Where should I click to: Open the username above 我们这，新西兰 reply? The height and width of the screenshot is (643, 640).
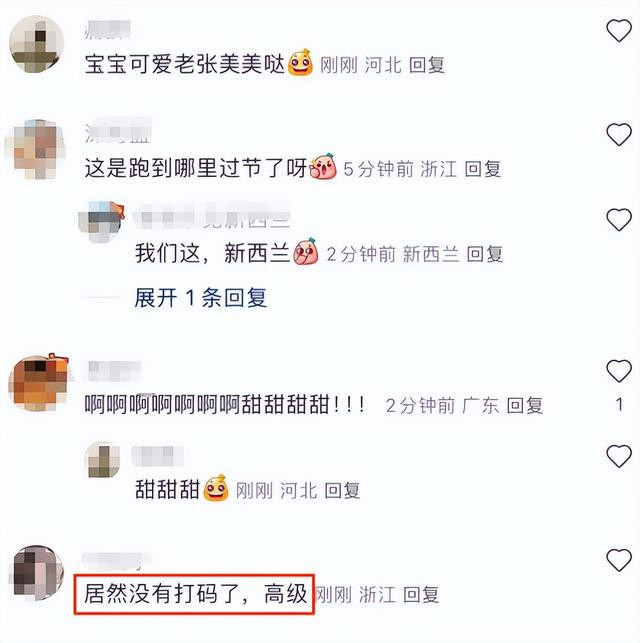click(x=212, y=216)
